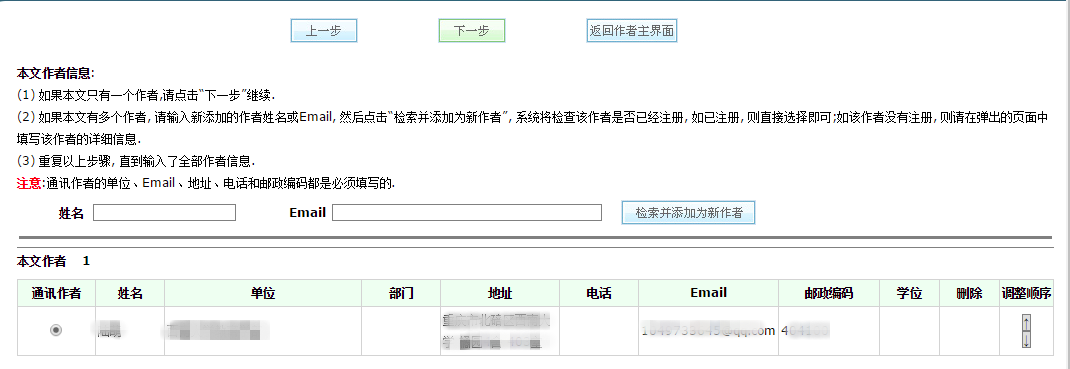The image size is (1070, 369).
Task: Click the 电话 column header
Action: click(x=599, y=293)
